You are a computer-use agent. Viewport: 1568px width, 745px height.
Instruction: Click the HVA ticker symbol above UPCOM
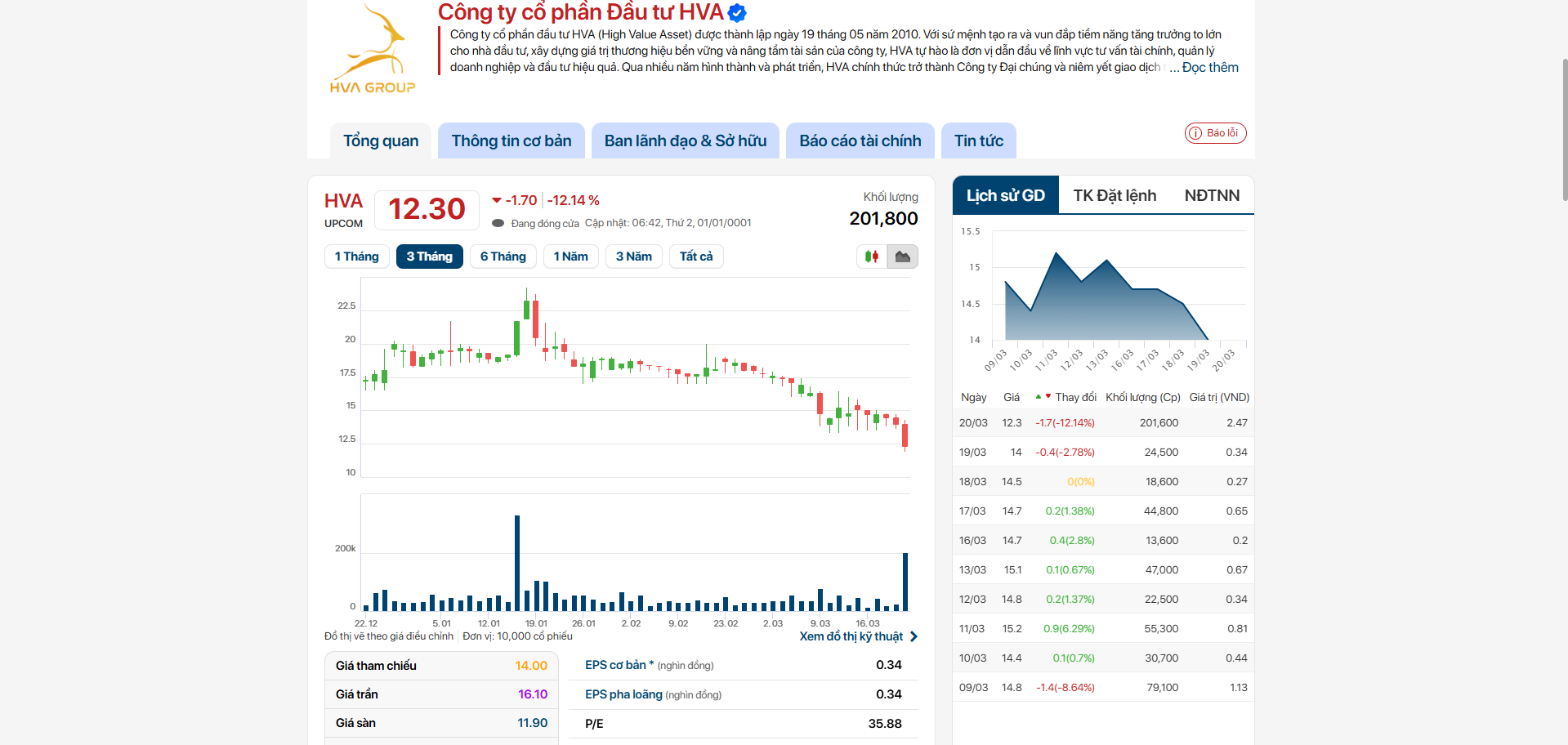tap(343, 201)
